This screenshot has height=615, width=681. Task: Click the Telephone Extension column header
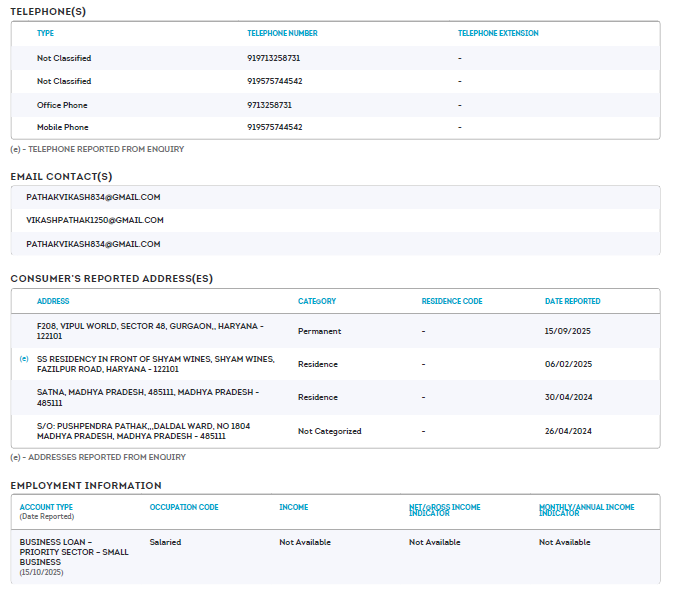tap(498, 33)
